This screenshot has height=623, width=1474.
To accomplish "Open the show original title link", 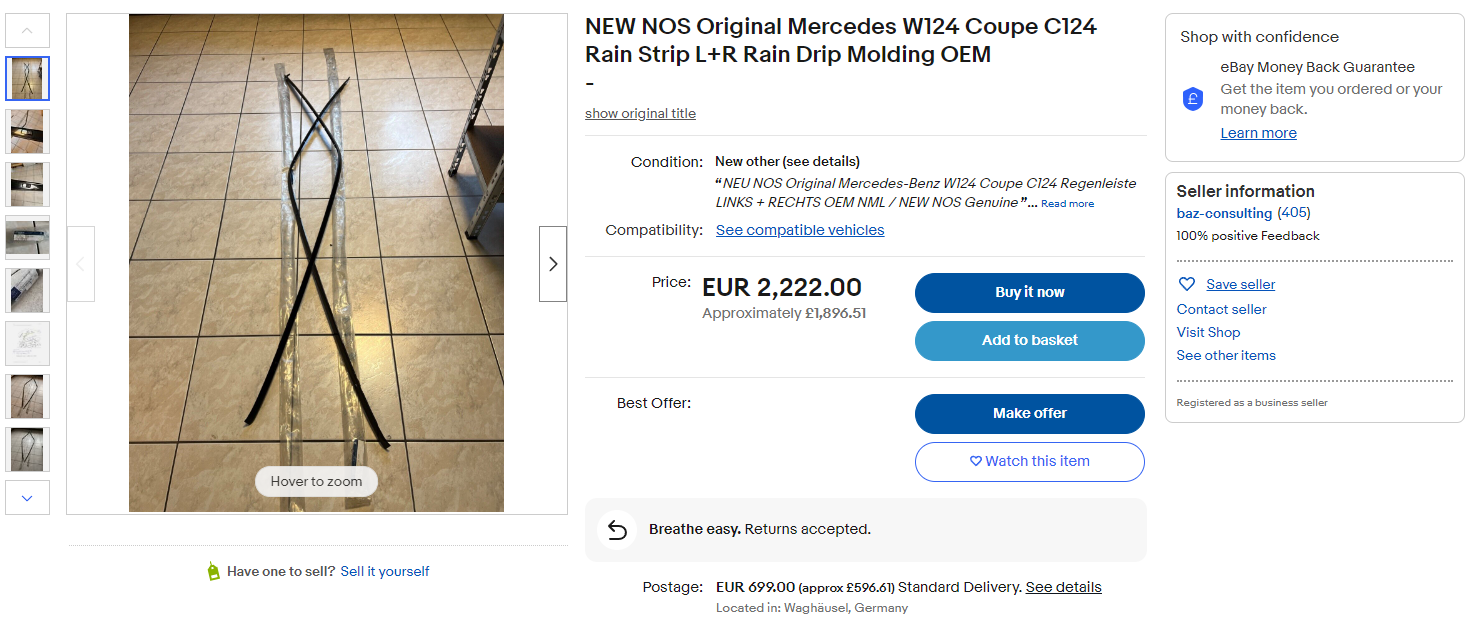I will pos(640,114).
